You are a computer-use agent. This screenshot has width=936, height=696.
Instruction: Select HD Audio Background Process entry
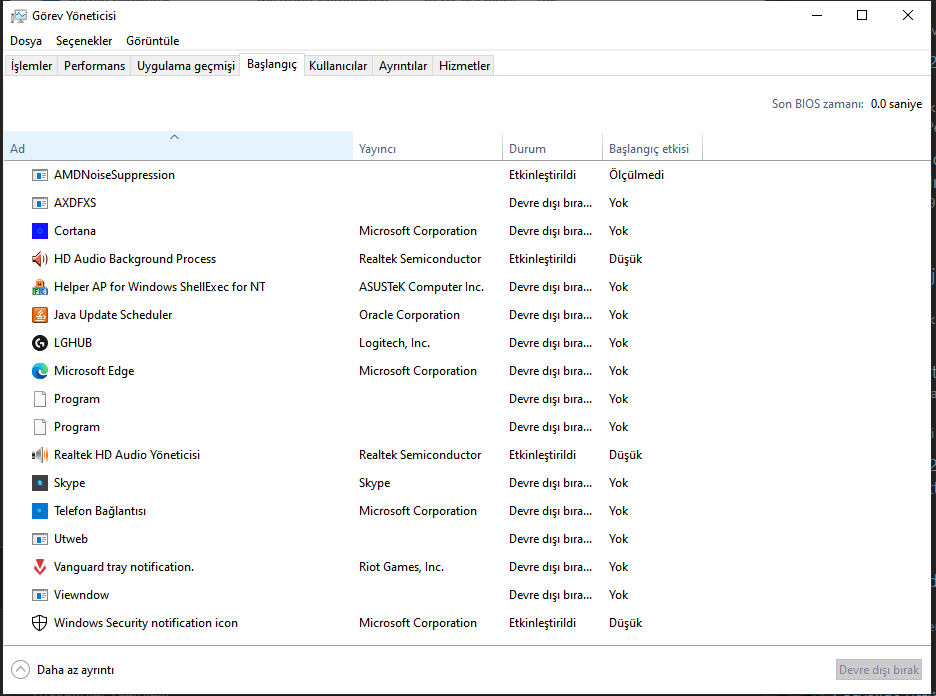point(135,259)
